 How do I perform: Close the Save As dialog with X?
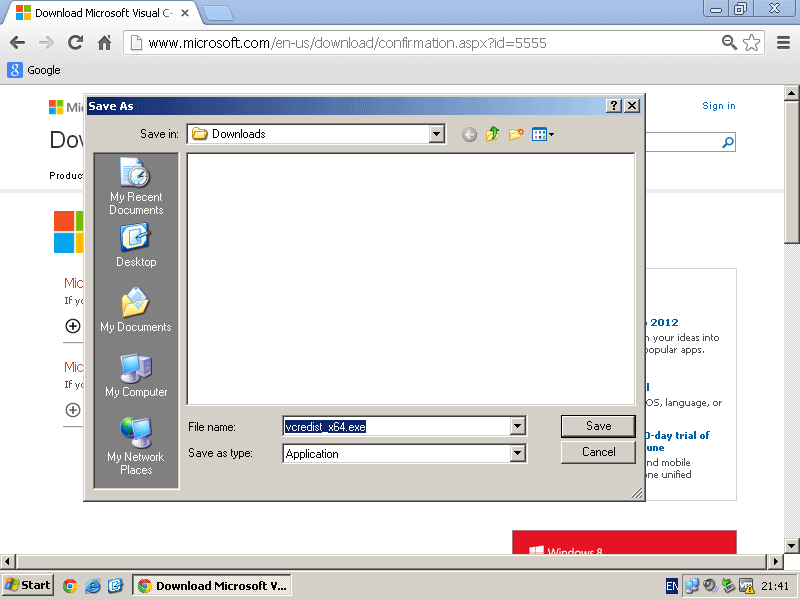click(x=632, y=106)
